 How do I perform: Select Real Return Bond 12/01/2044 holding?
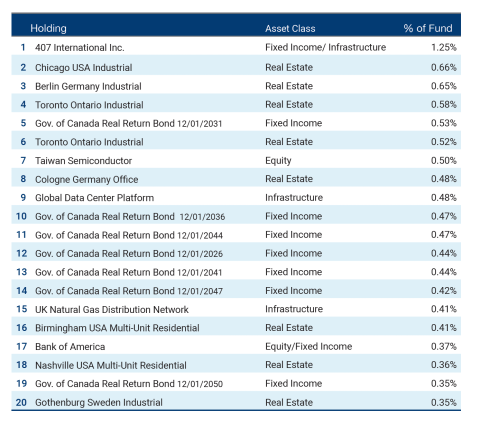(x=129, y=235)
